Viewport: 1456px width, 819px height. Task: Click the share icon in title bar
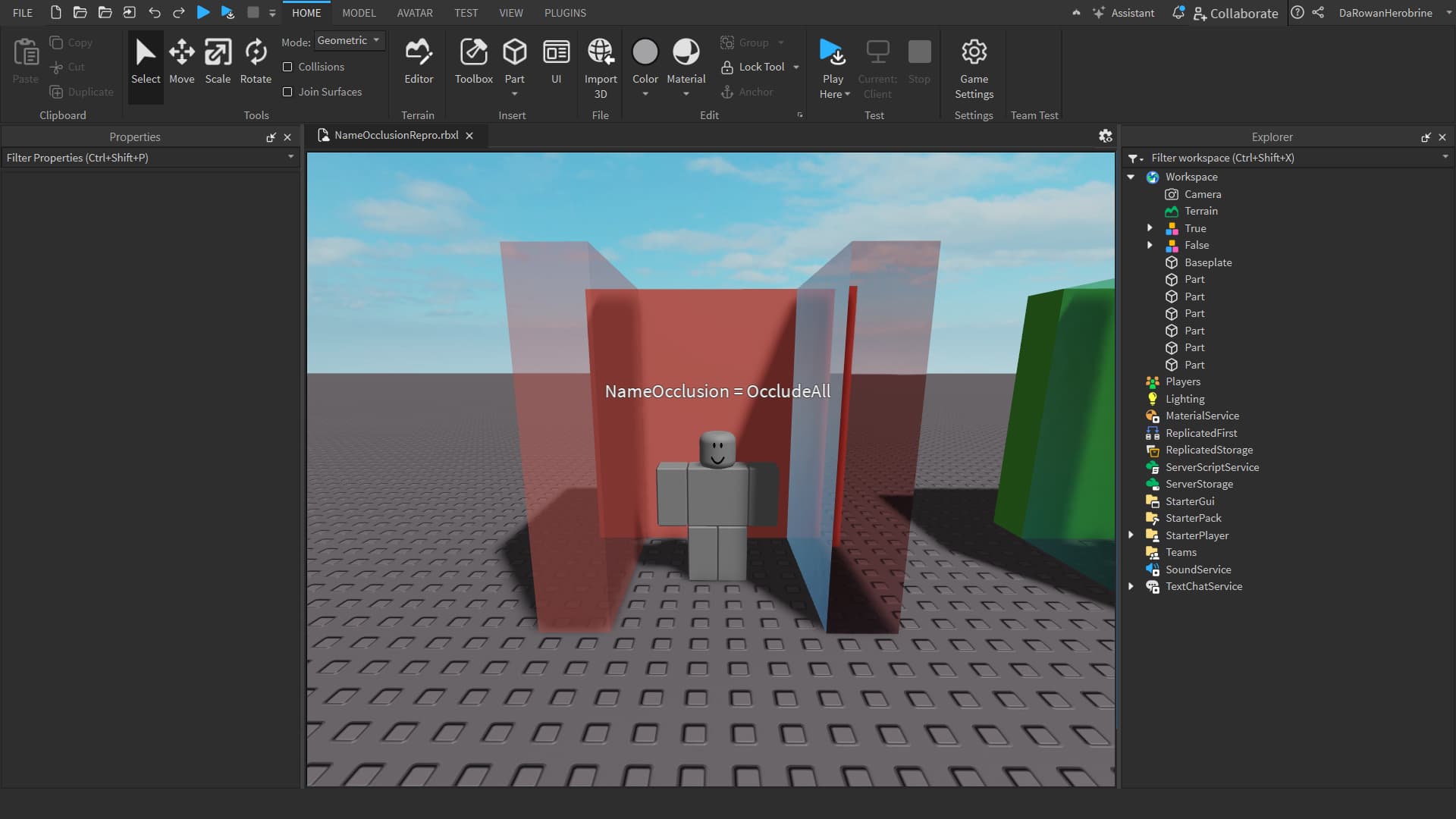[x=1319, y=13]
